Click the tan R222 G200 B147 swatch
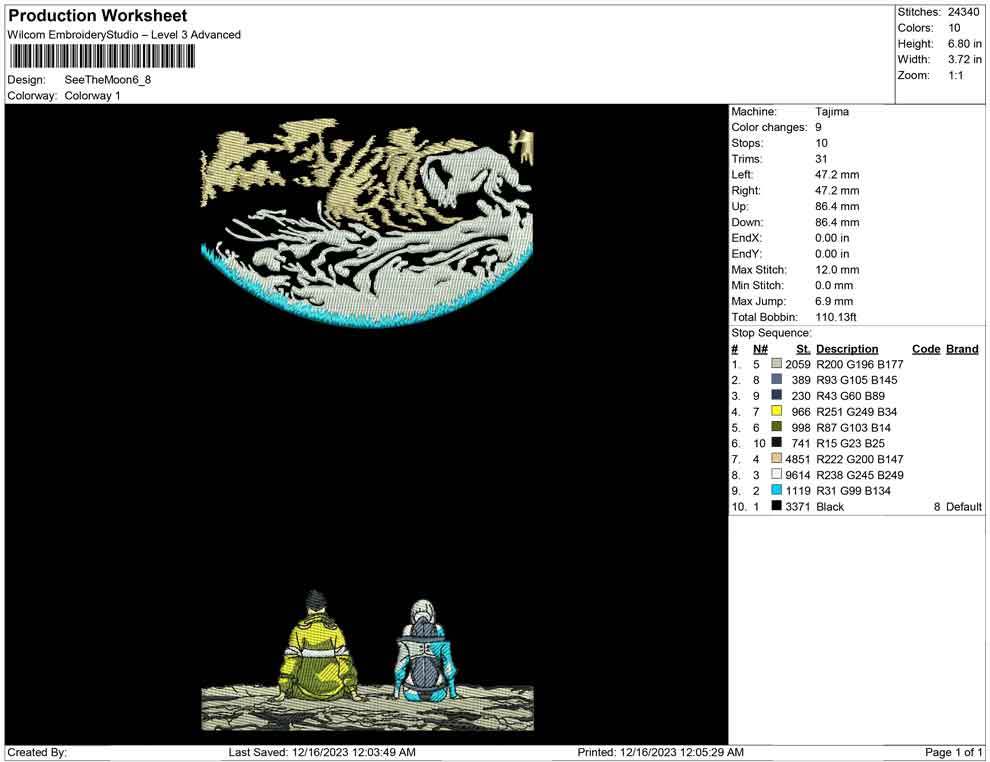 pyautogui.click(x=777, y=458)
